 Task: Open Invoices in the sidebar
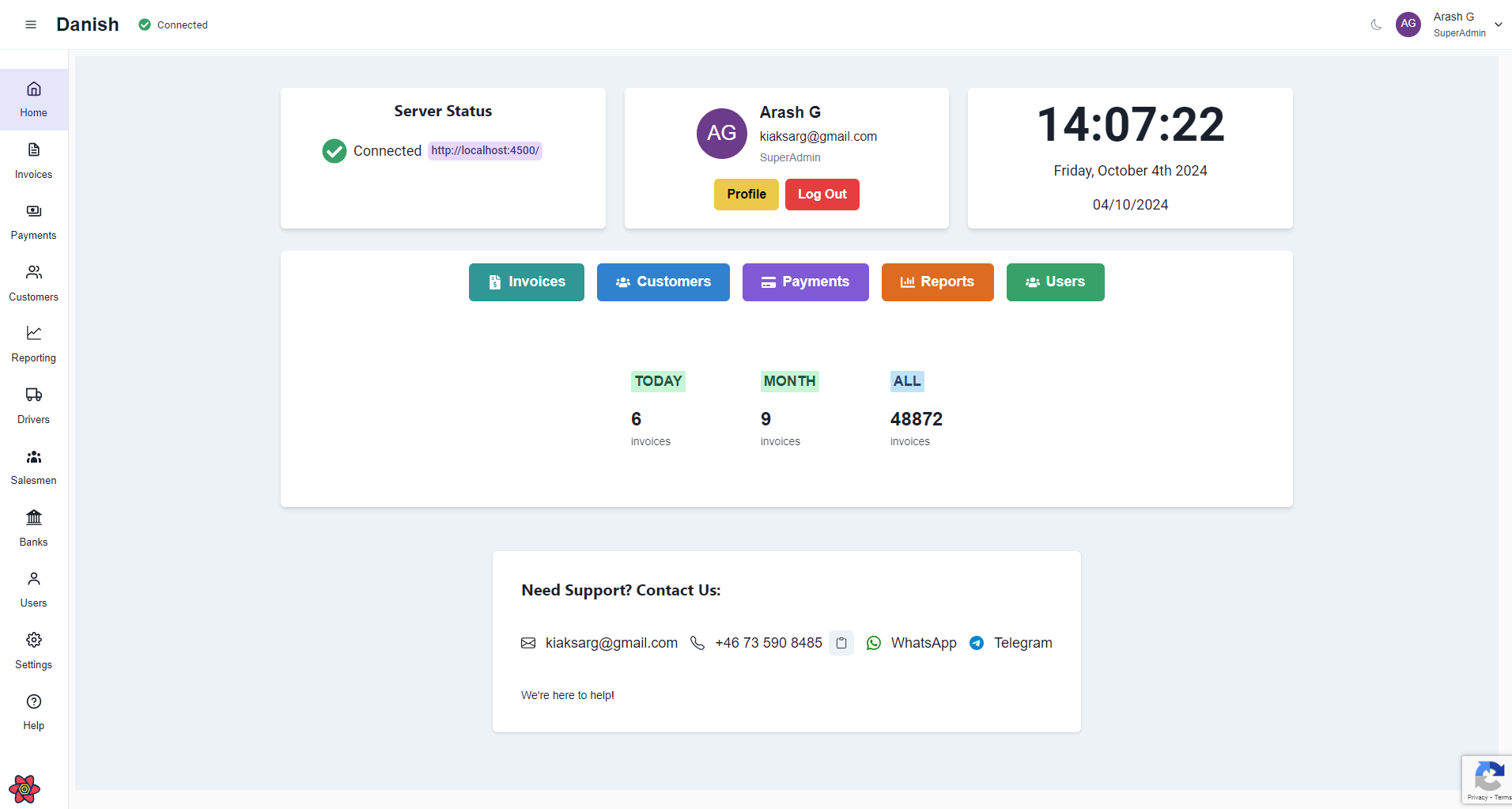coord(34,161)
